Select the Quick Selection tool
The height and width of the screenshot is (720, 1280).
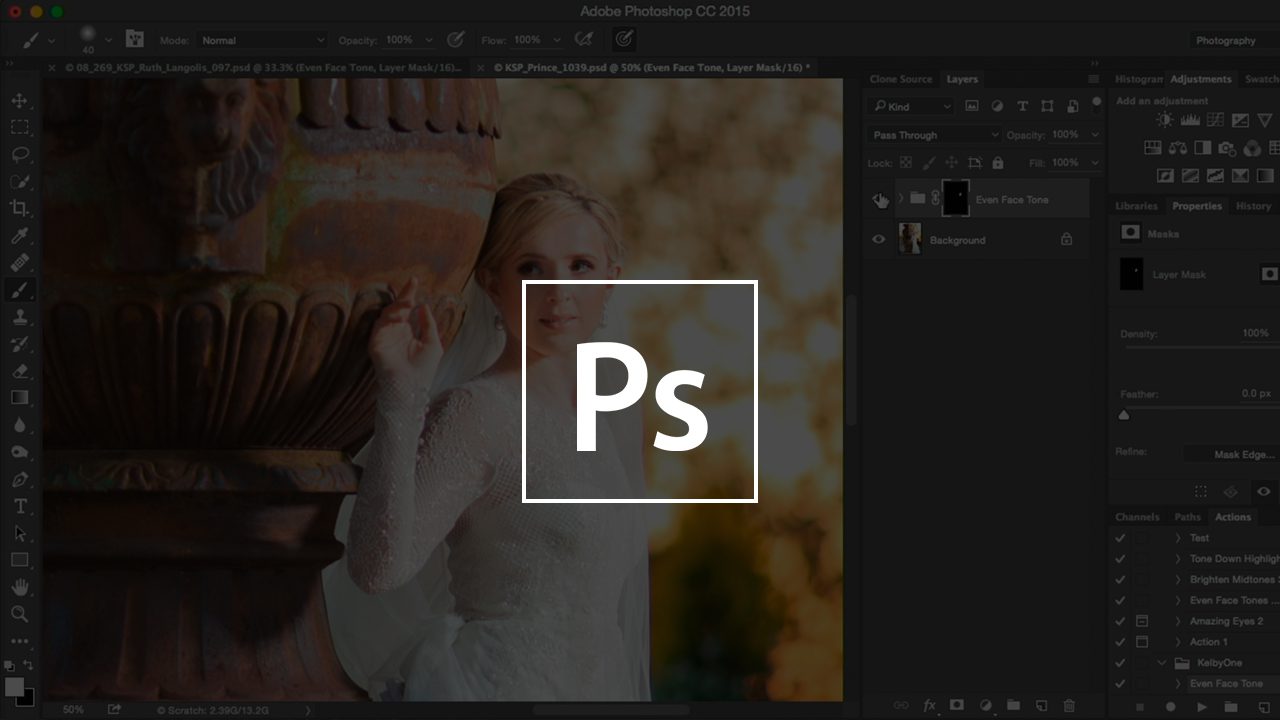[x=19, y=182]
